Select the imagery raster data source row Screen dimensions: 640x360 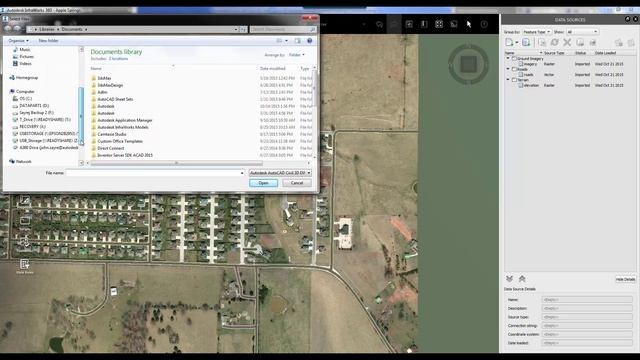[x=570, y=64]
